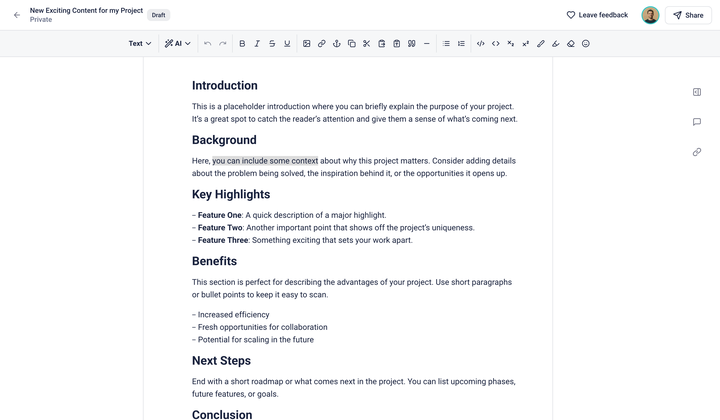Copy selection using copy icon
Image resolution: width=720 pixels, height=420 pixels.
click(x=352, y=44)
